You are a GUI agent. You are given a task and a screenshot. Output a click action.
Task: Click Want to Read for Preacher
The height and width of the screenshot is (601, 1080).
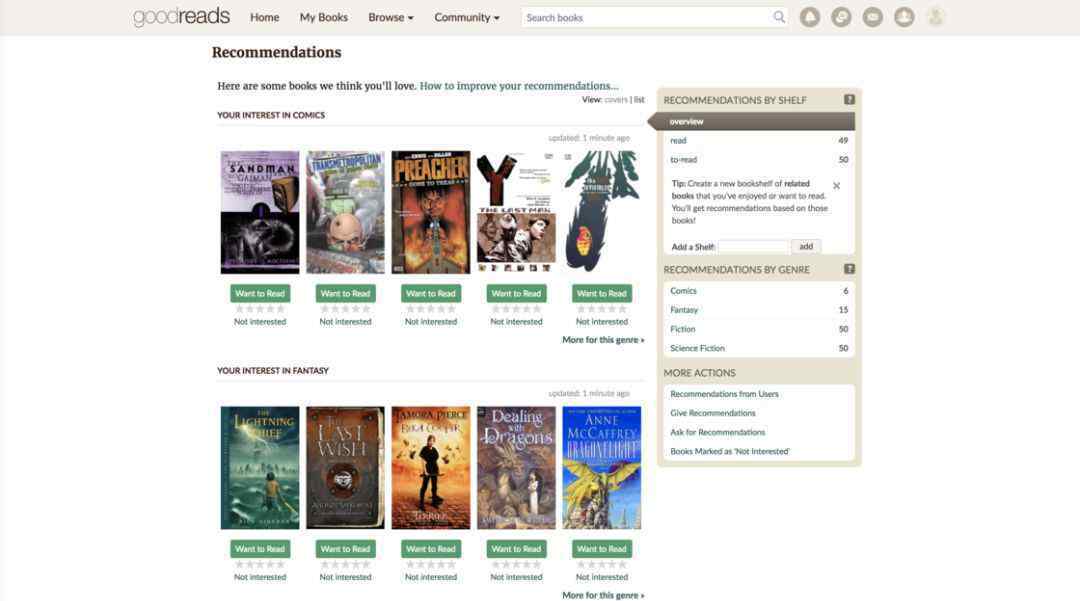[430, 293]
